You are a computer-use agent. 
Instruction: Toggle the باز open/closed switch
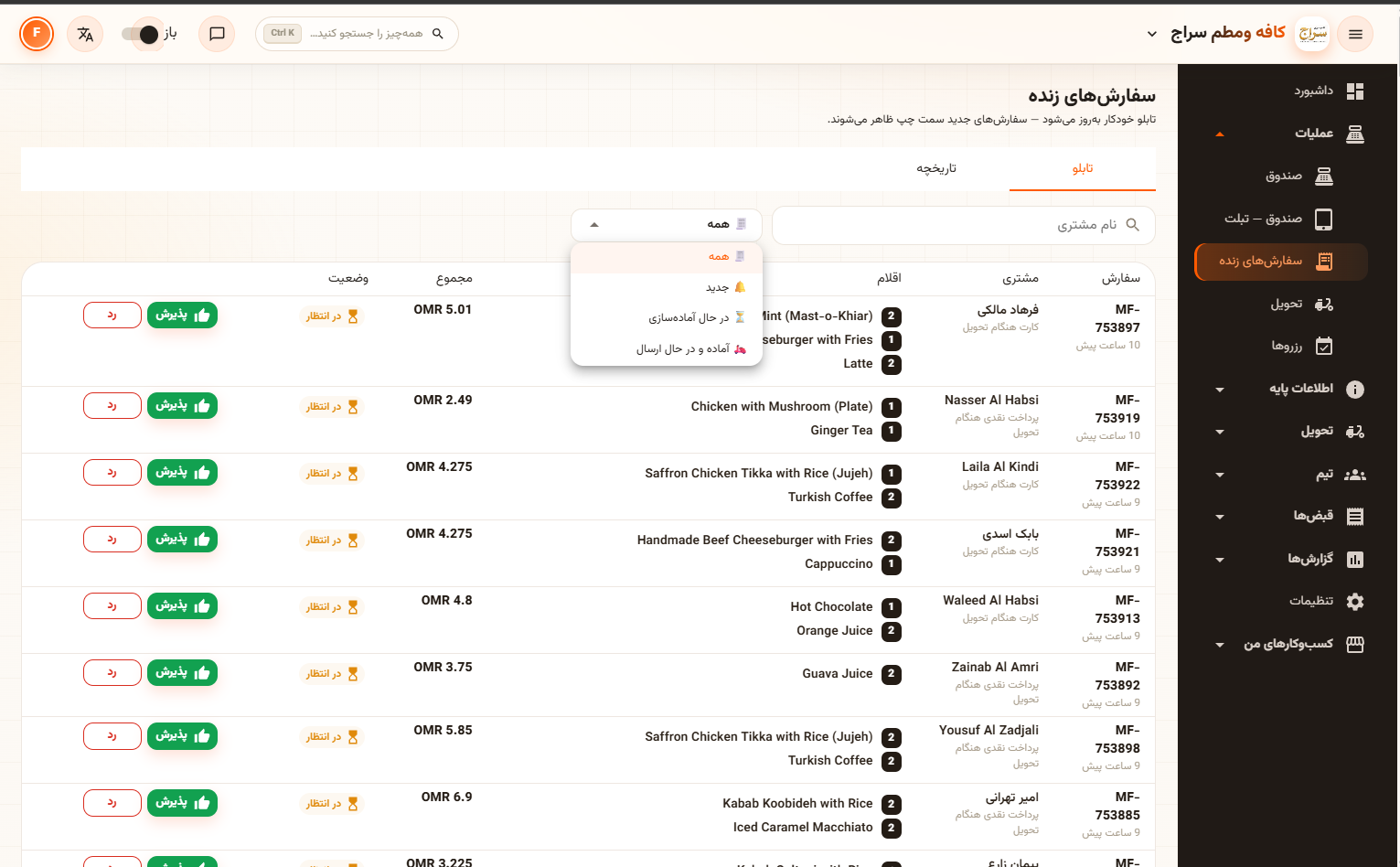(x=141, y=35)
